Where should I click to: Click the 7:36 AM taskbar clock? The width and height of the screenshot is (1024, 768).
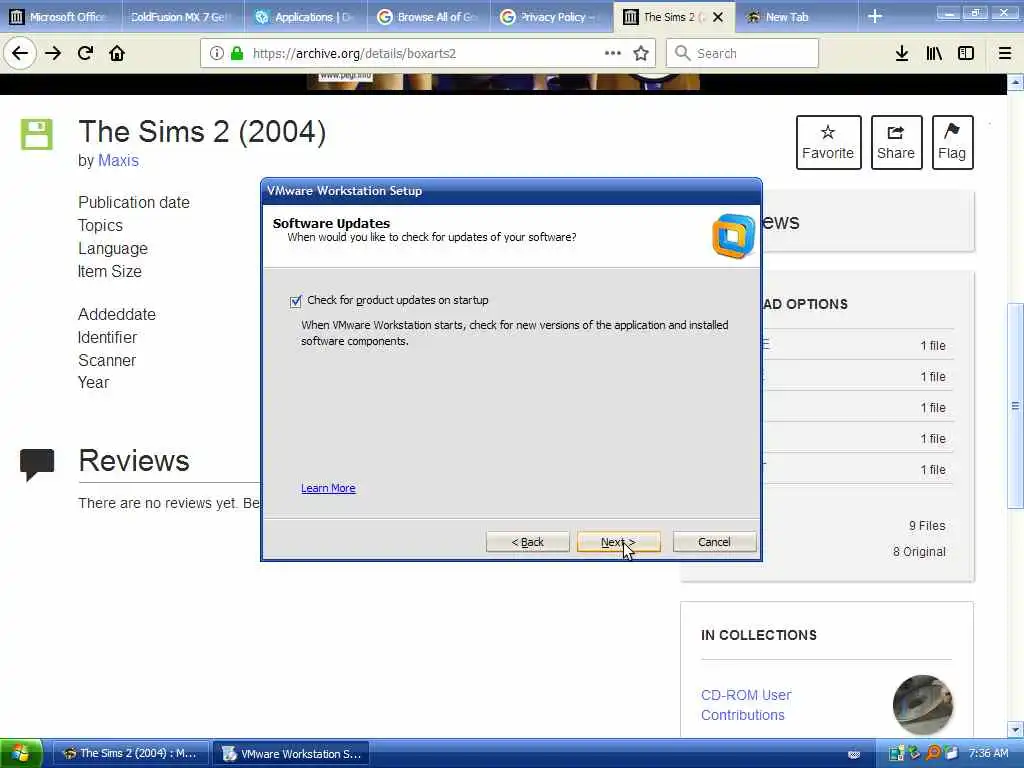[x=989, y=753]
